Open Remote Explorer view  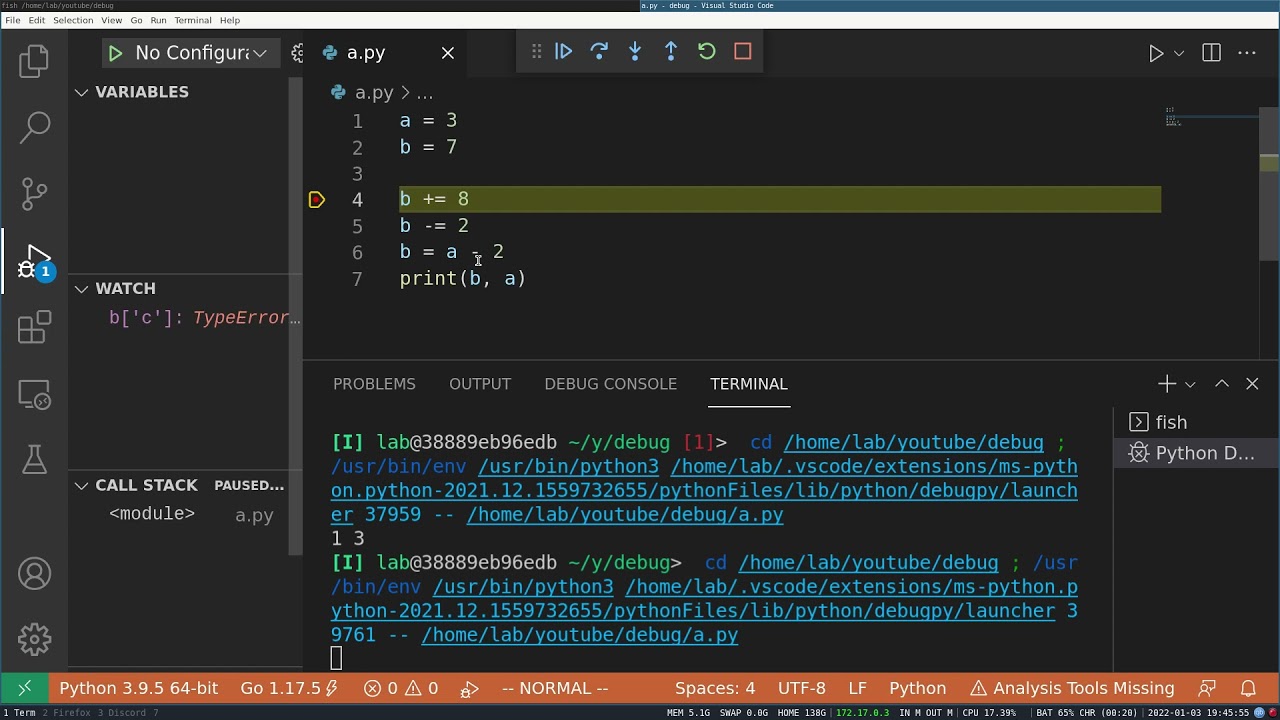click(34, 395)
